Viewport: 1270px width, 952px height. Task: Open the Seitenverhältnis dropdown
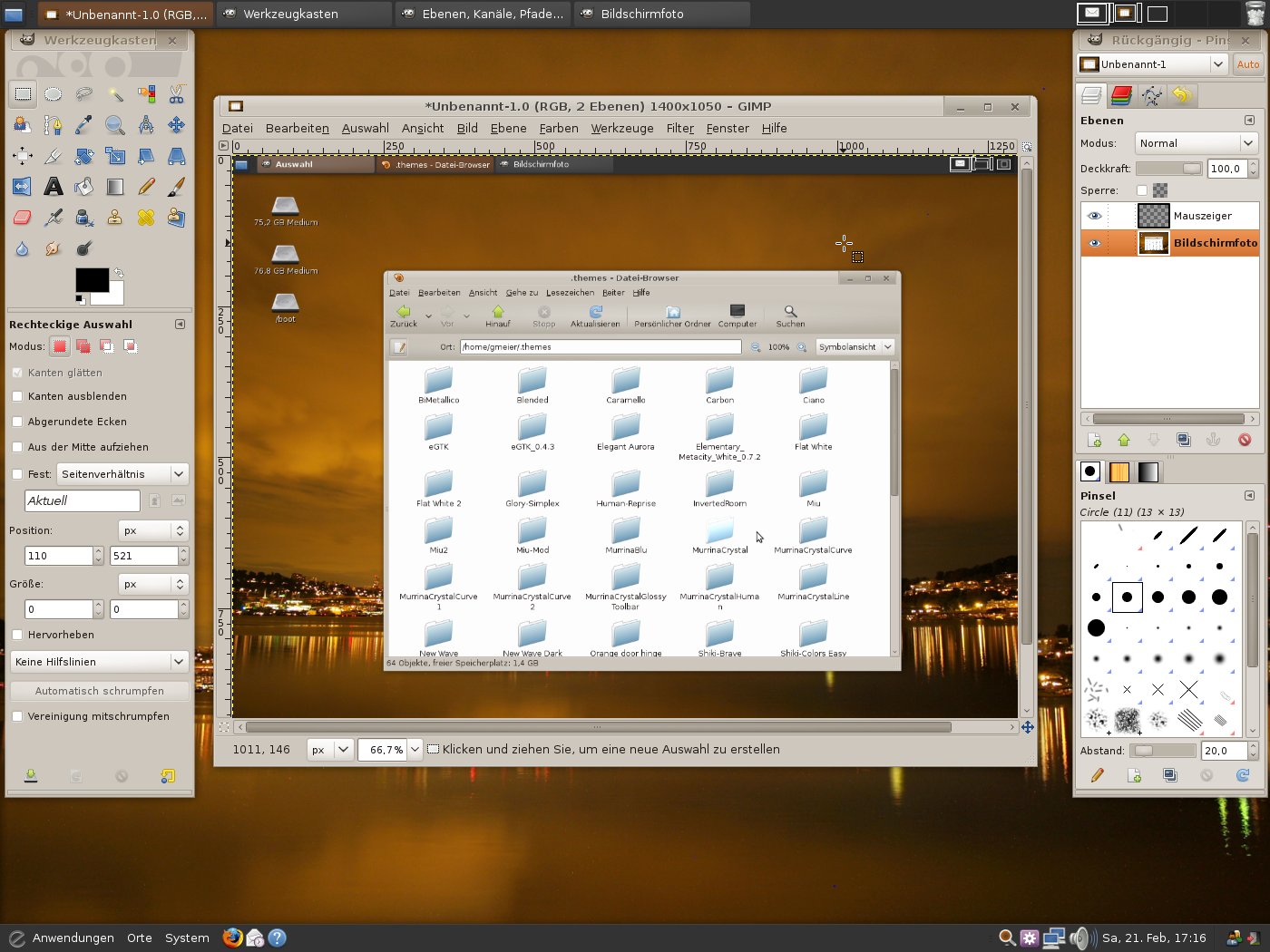[122, 474]
